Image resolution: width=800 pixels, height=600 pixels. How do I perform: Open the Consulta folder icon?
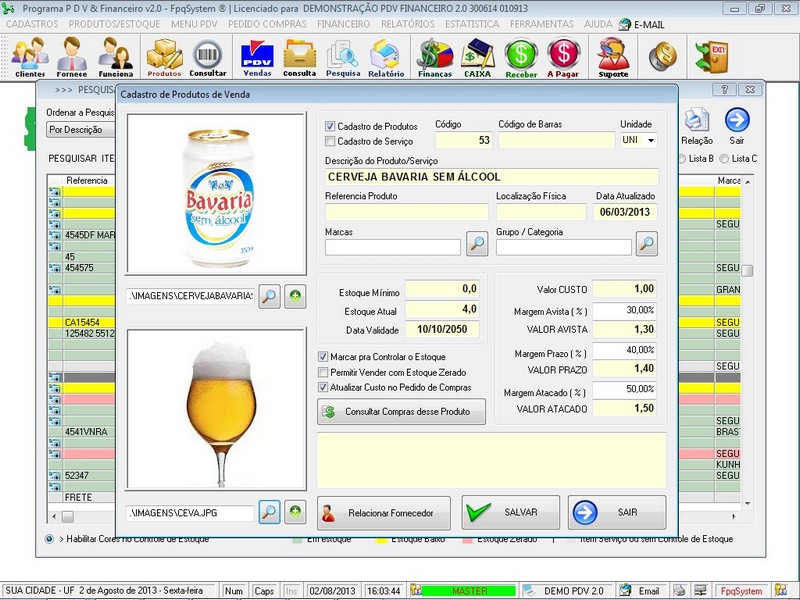(299, 57)
